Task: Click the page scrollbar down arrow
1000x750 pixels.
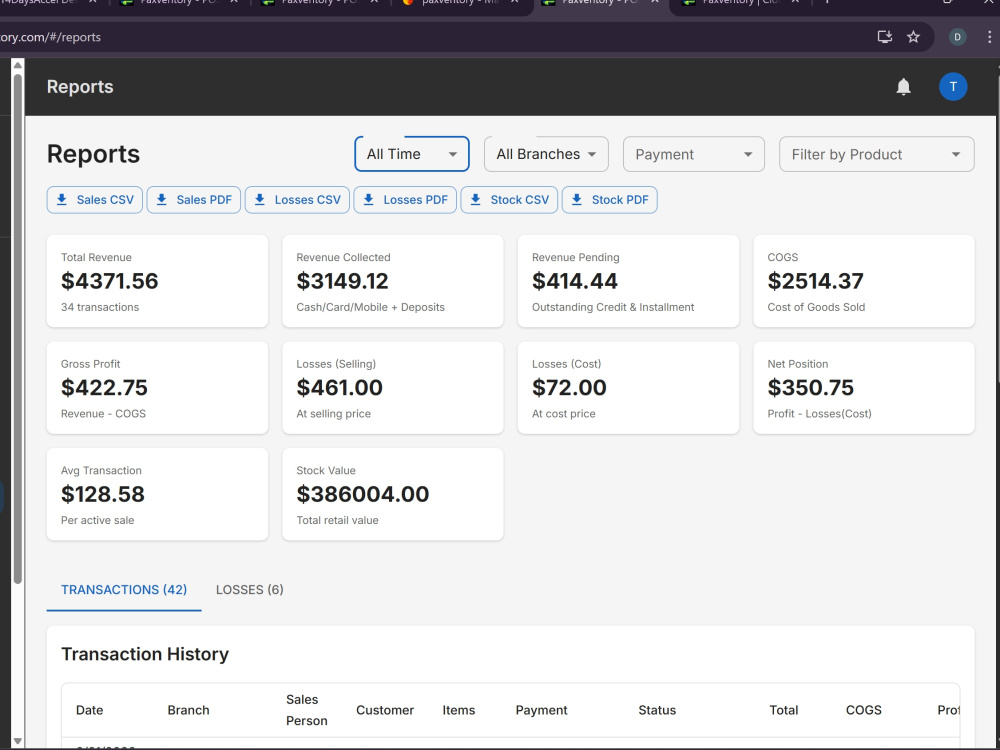Action: pyautogui.click(x=18, y=741)
